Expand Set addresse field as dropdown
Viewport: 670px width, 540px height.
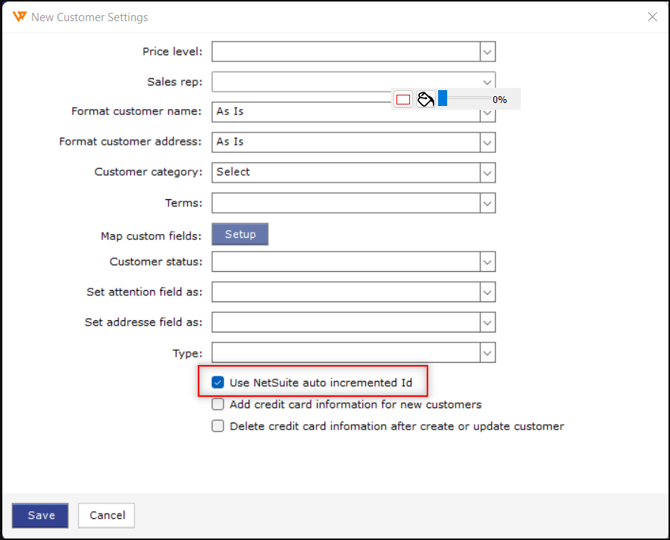click(487, 323)
